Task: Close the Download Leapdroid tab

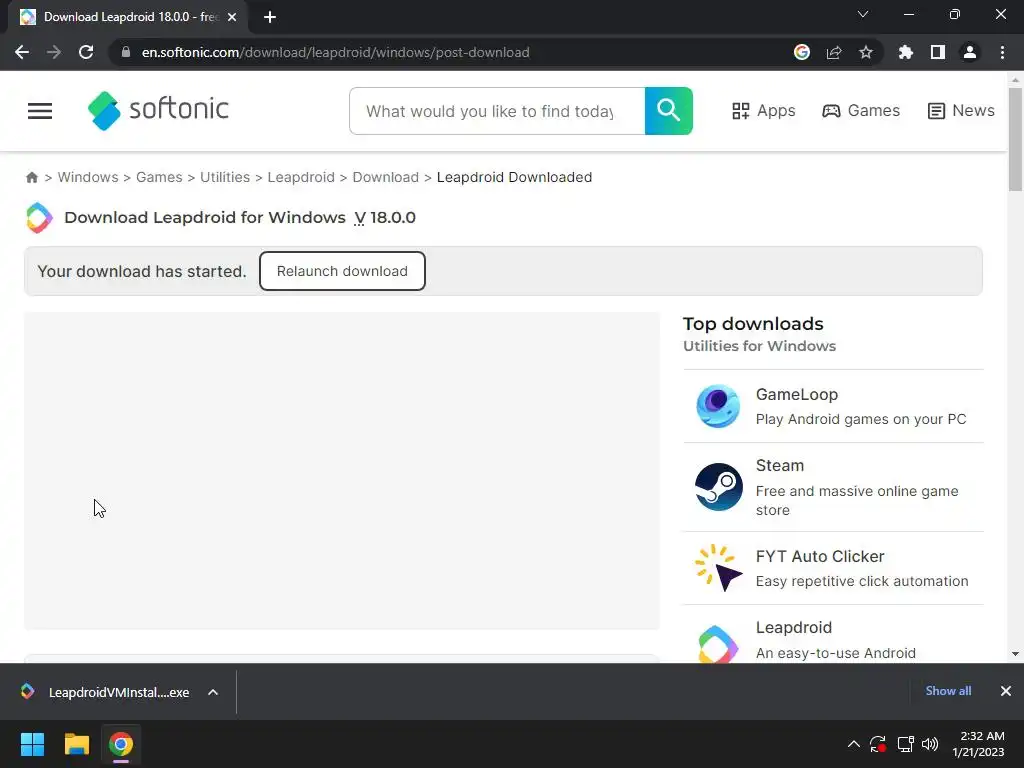Action: coord(232,17)
